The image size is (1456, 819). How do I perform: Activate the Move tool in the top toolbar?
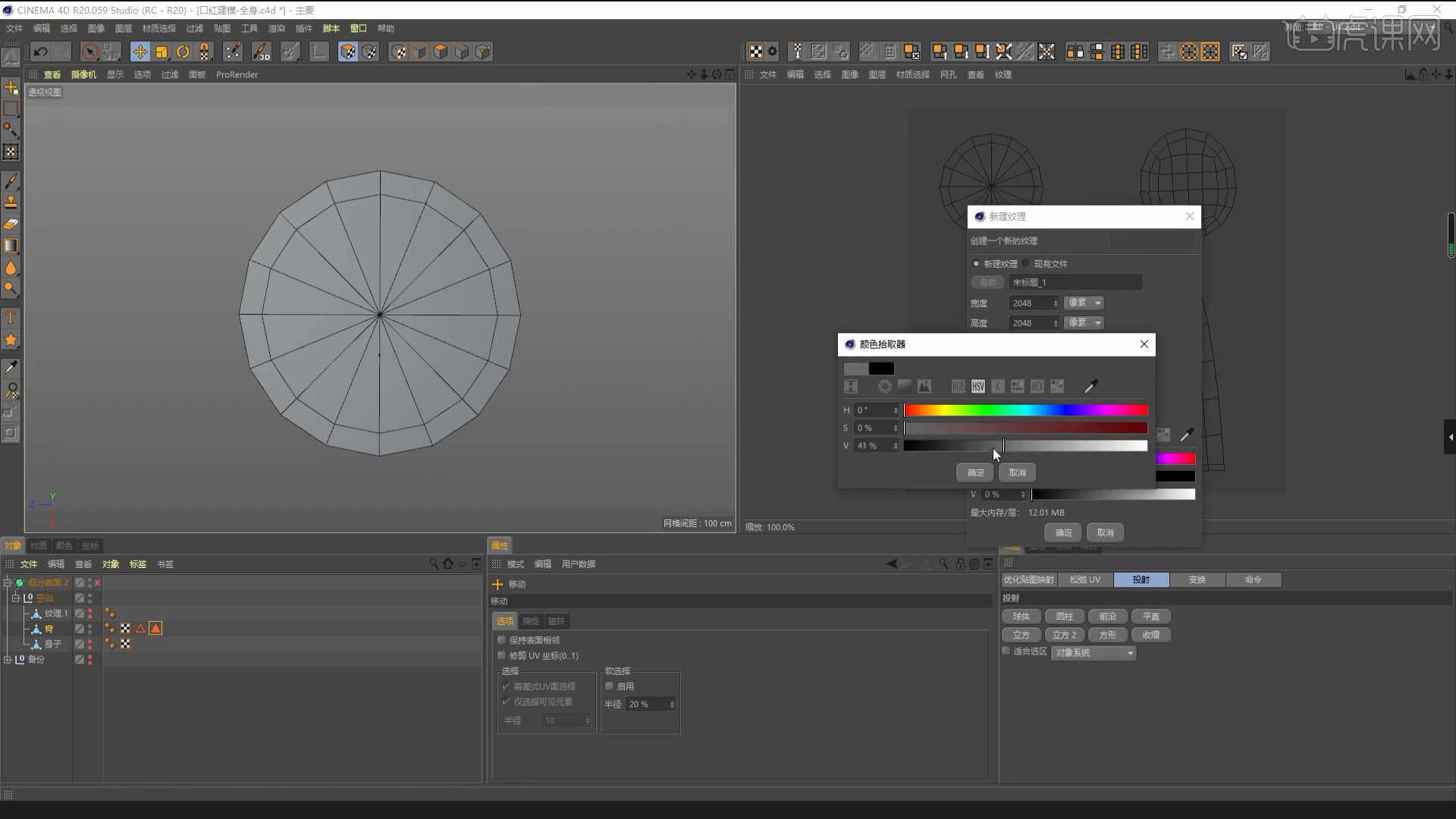coord(140,52)
